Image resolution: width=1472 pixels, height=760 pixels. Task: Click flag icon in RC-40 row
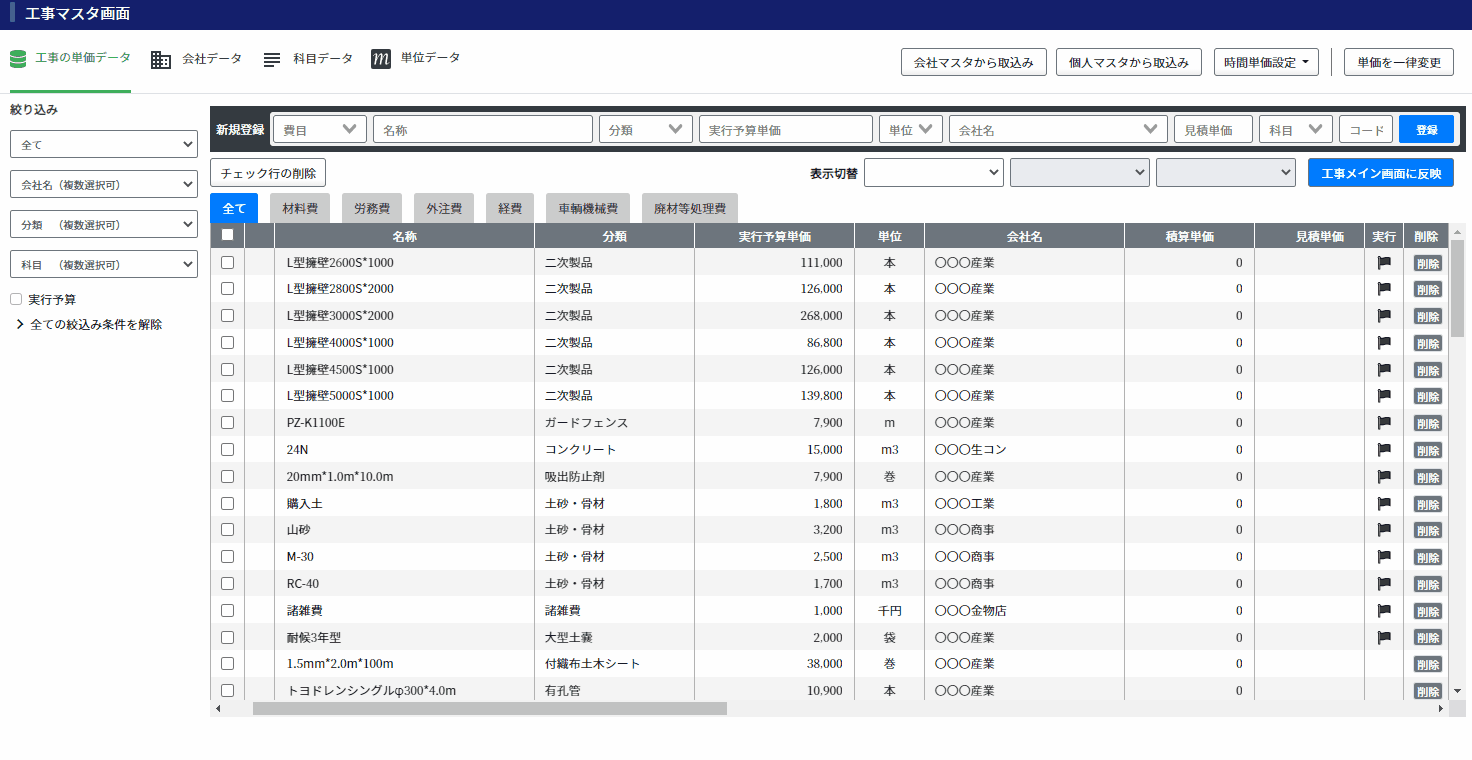[1384, 584]
